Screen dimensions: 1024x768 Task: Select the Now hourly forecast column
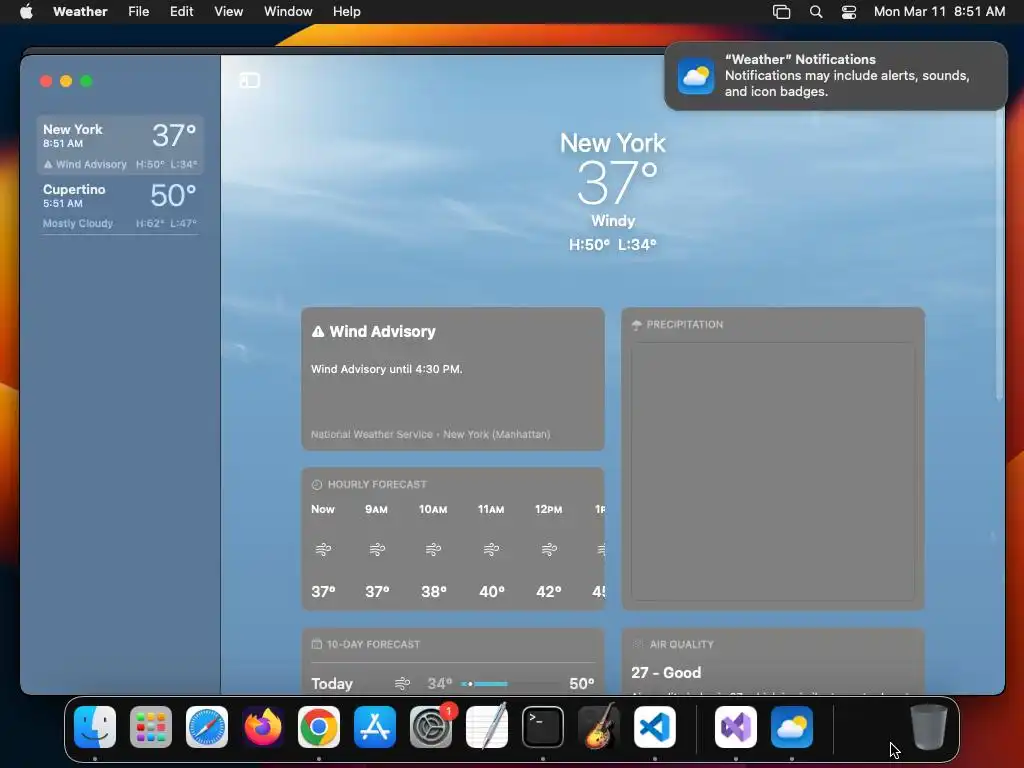coord(323,550)
